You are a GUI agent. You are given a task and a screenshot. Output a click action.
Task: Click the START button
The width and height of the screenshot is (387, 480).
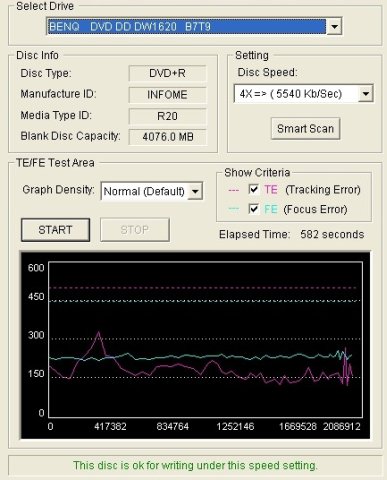pos(55,230)
